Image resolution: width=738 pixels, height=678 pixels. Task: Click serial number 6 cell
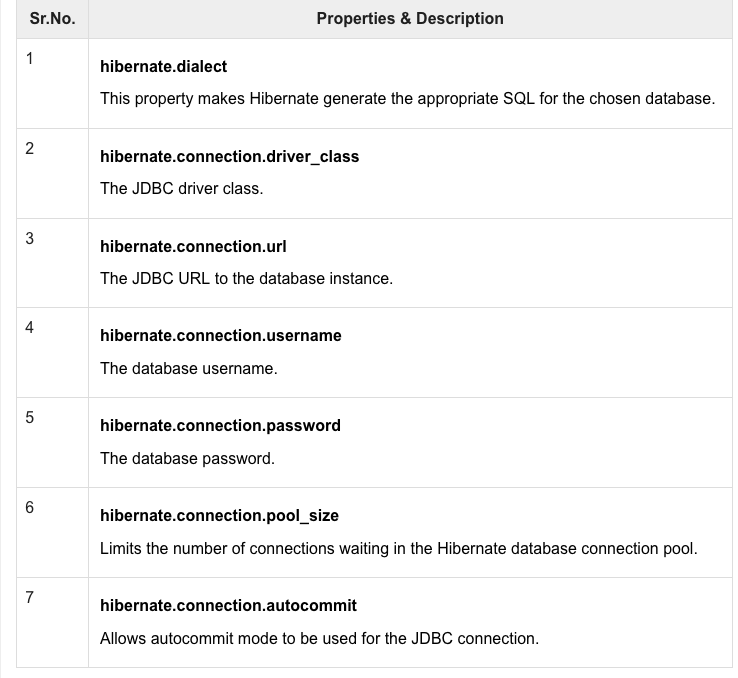pos(52,532)
